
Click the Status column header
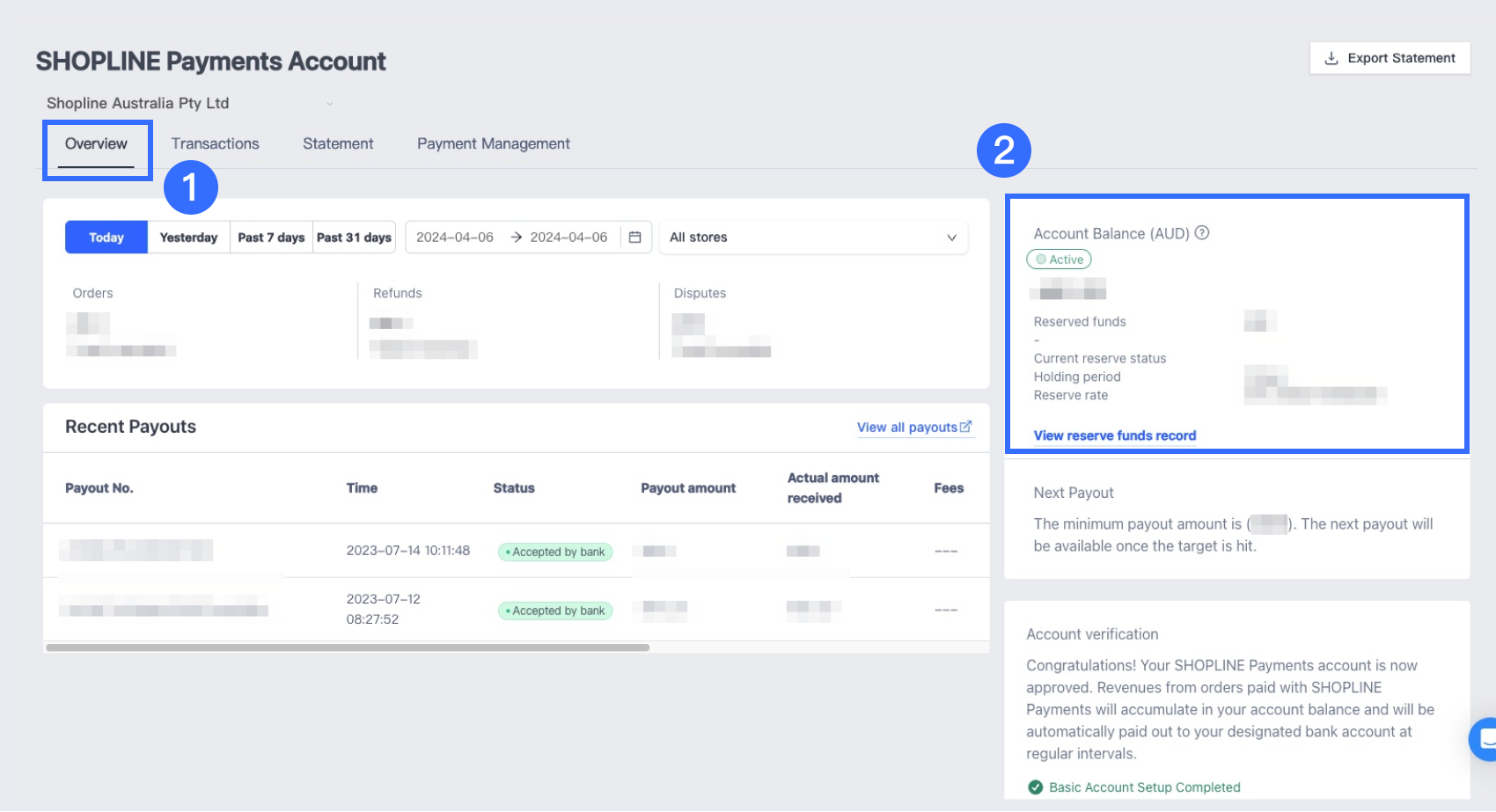coord(514,488)
